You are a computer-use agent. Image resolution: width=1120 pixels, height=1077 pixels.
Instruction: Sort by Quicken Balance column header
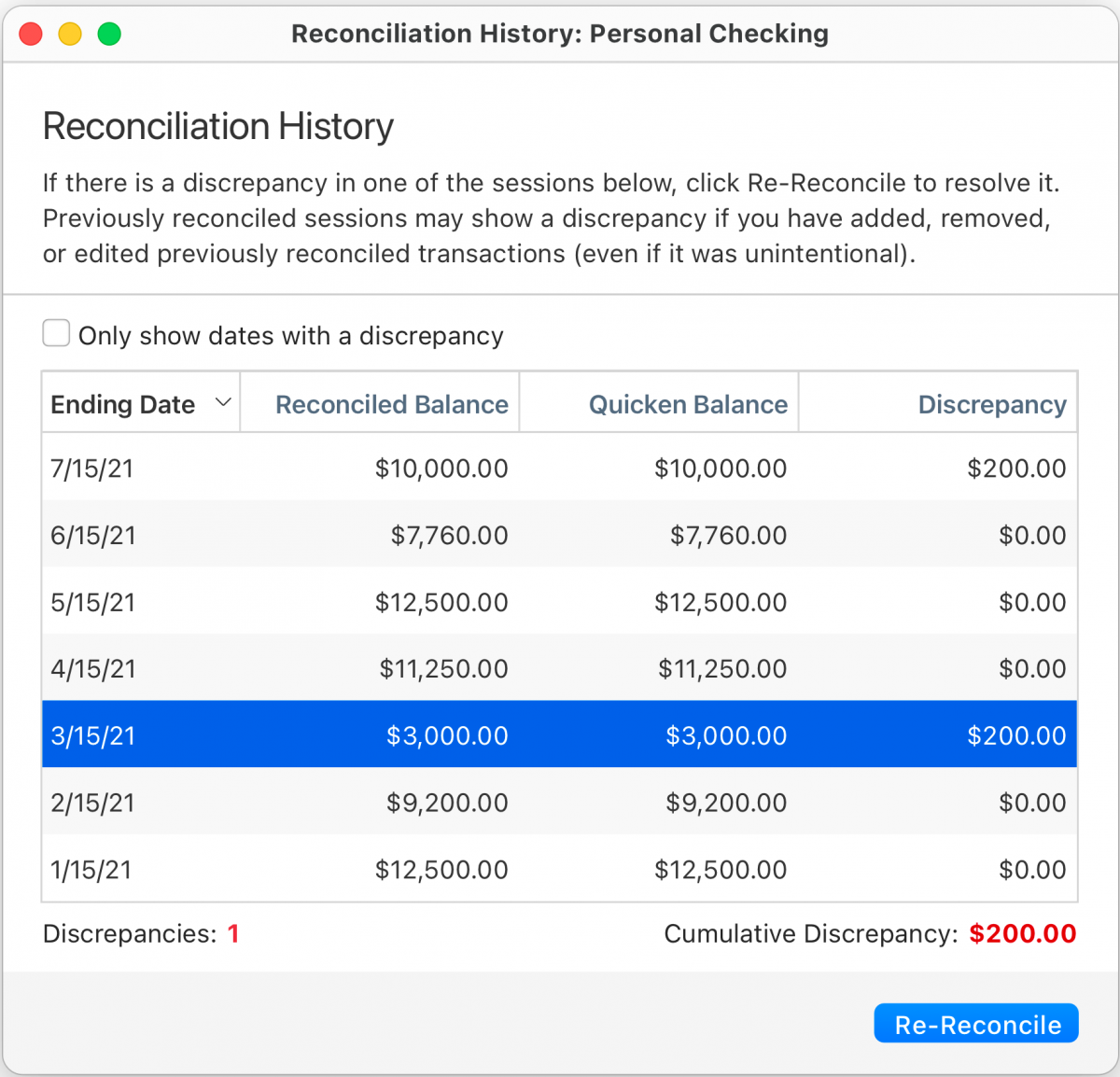(659, 403)
